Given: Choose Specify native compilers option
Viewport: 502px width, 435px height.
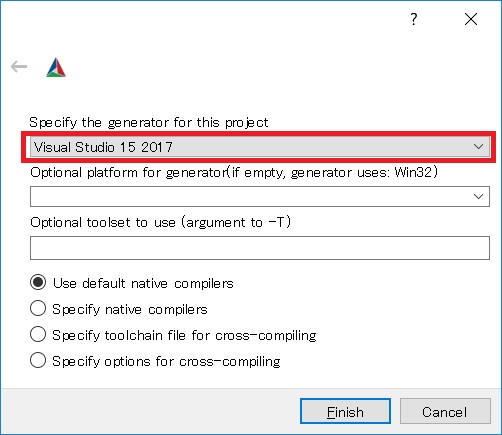Looking at the screenshot, I should click(x=38, y=308).
